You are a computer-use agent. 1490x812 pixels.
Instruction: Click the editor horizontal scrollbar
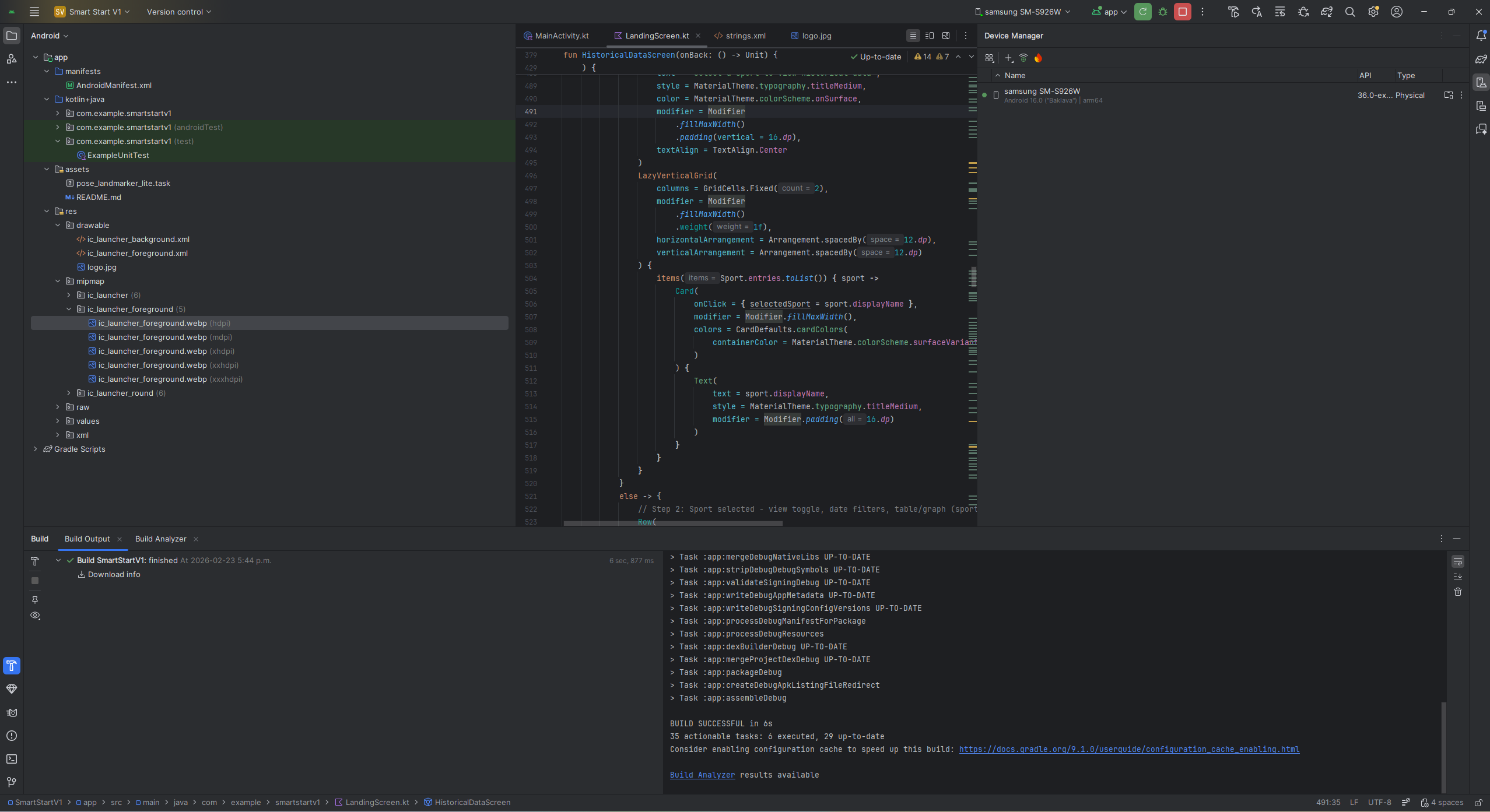pyautogui.click(x=673, y=523)
